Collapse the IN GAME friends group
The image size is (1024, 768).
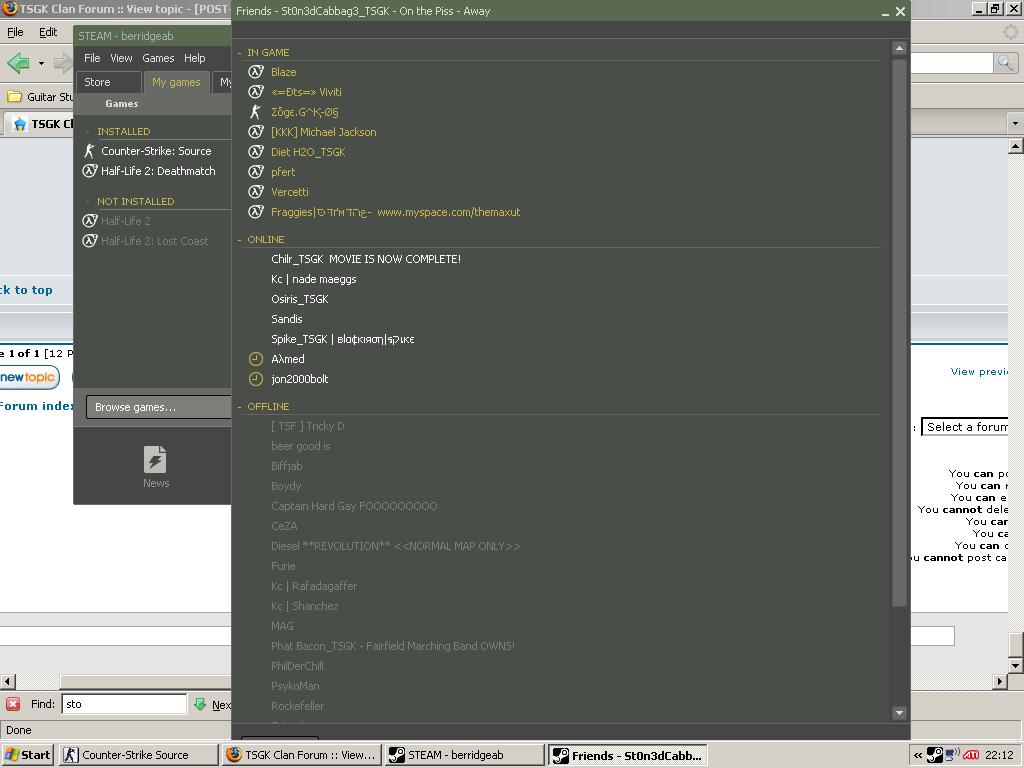click(x=240, y=52)
